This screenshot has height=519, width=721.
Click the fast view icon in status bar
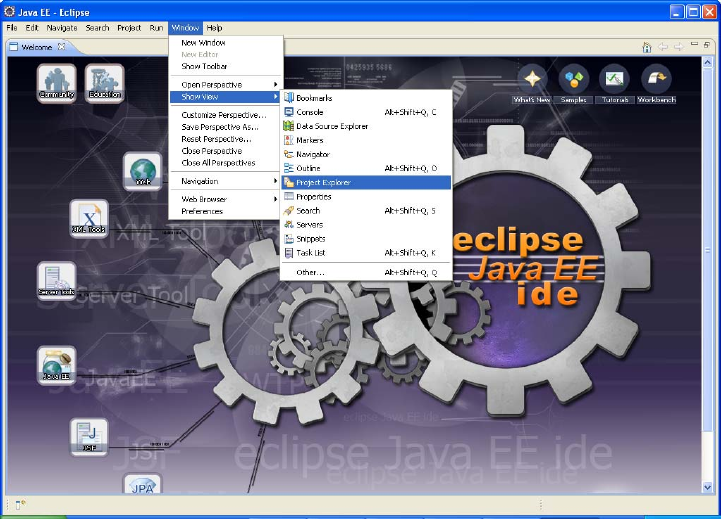point(20,505)
